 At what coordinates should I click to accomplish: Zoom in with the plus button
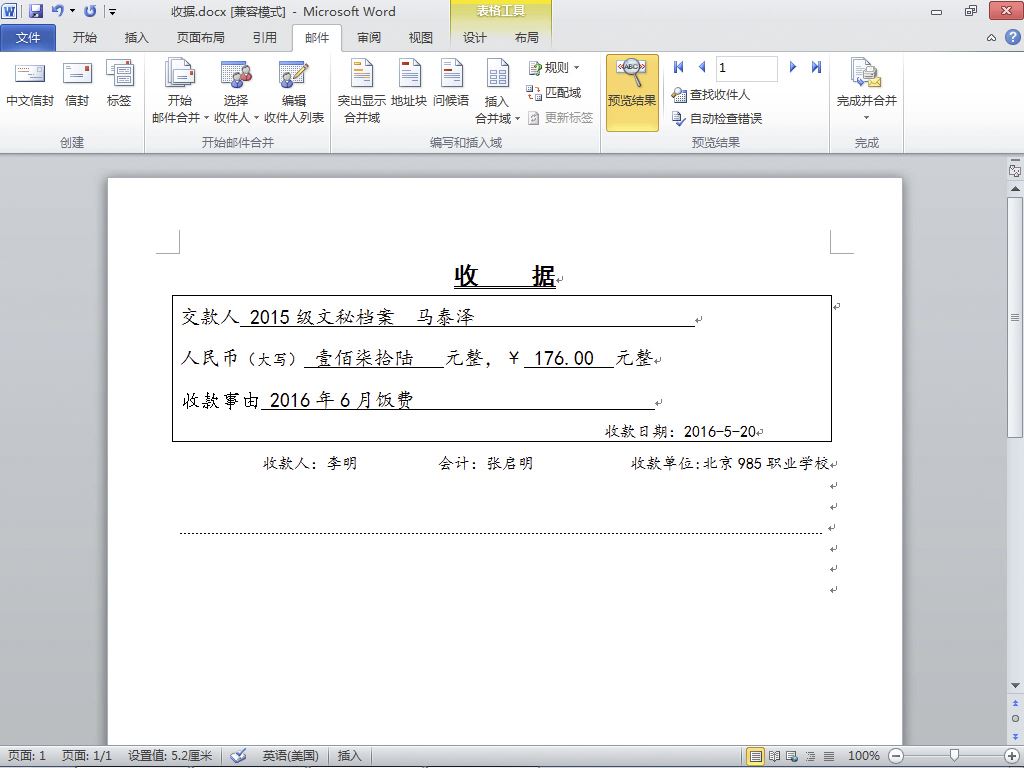1012,756
